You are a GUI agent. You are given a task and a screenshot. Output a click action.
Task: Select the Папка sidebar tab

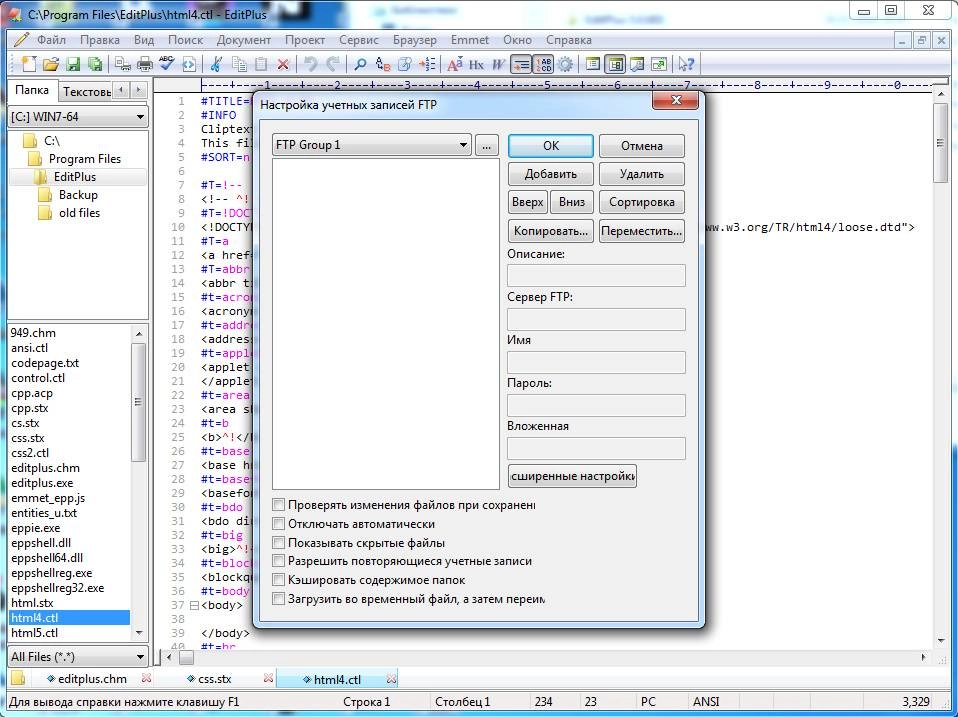tap(32, 90)
